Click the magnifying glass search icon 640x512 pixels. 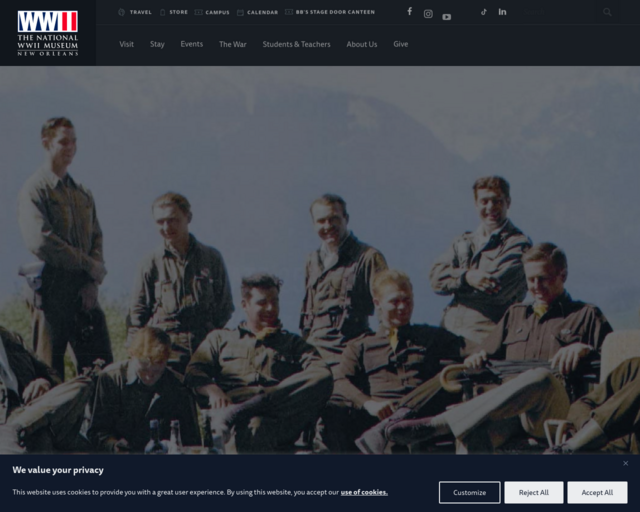607,12
